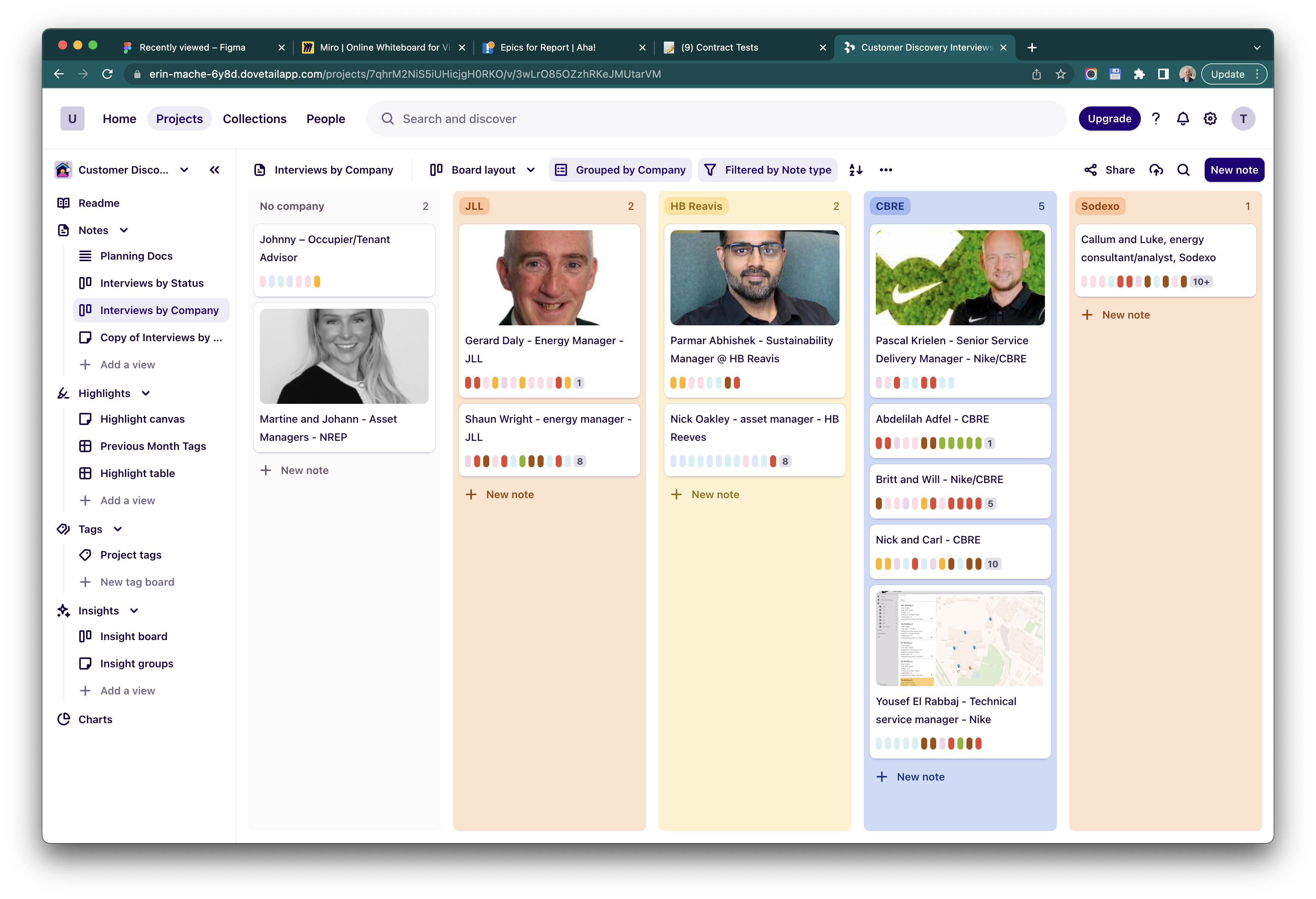The width and height of the screenshot is (1316, 899).
Task: Click the New note button top right
Action: [x=1234, y=170]
